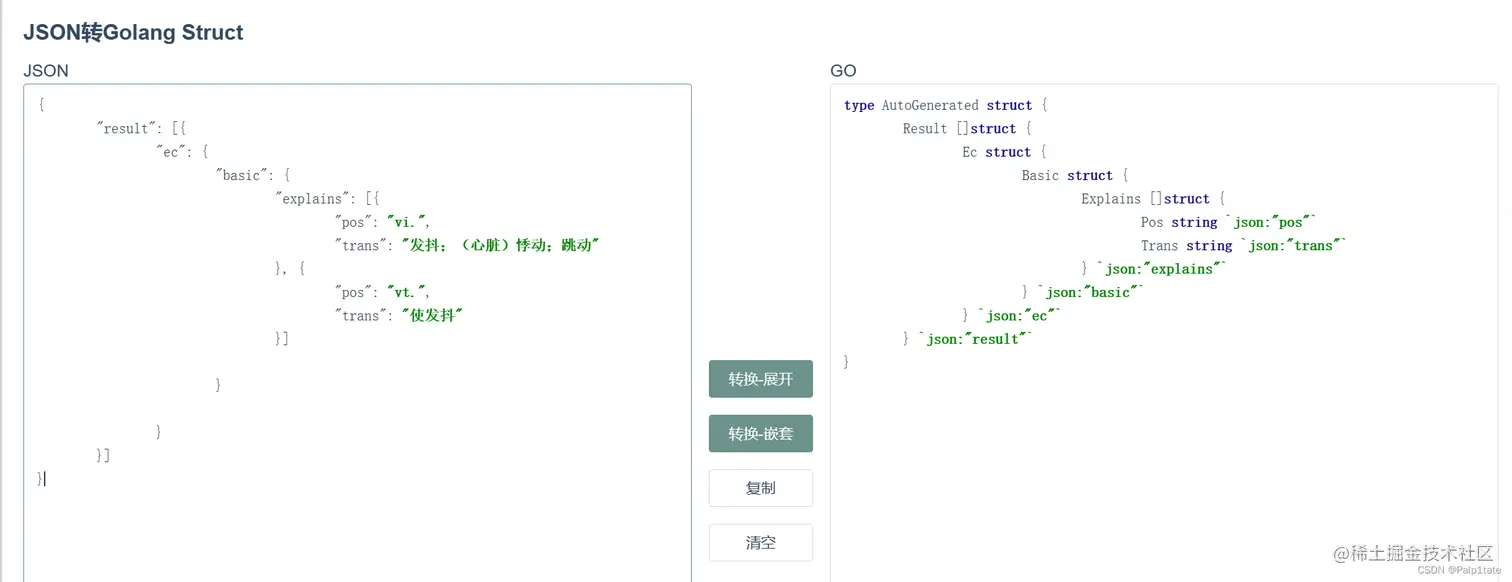Click the "vi." value in JSON

click(408, 222)
